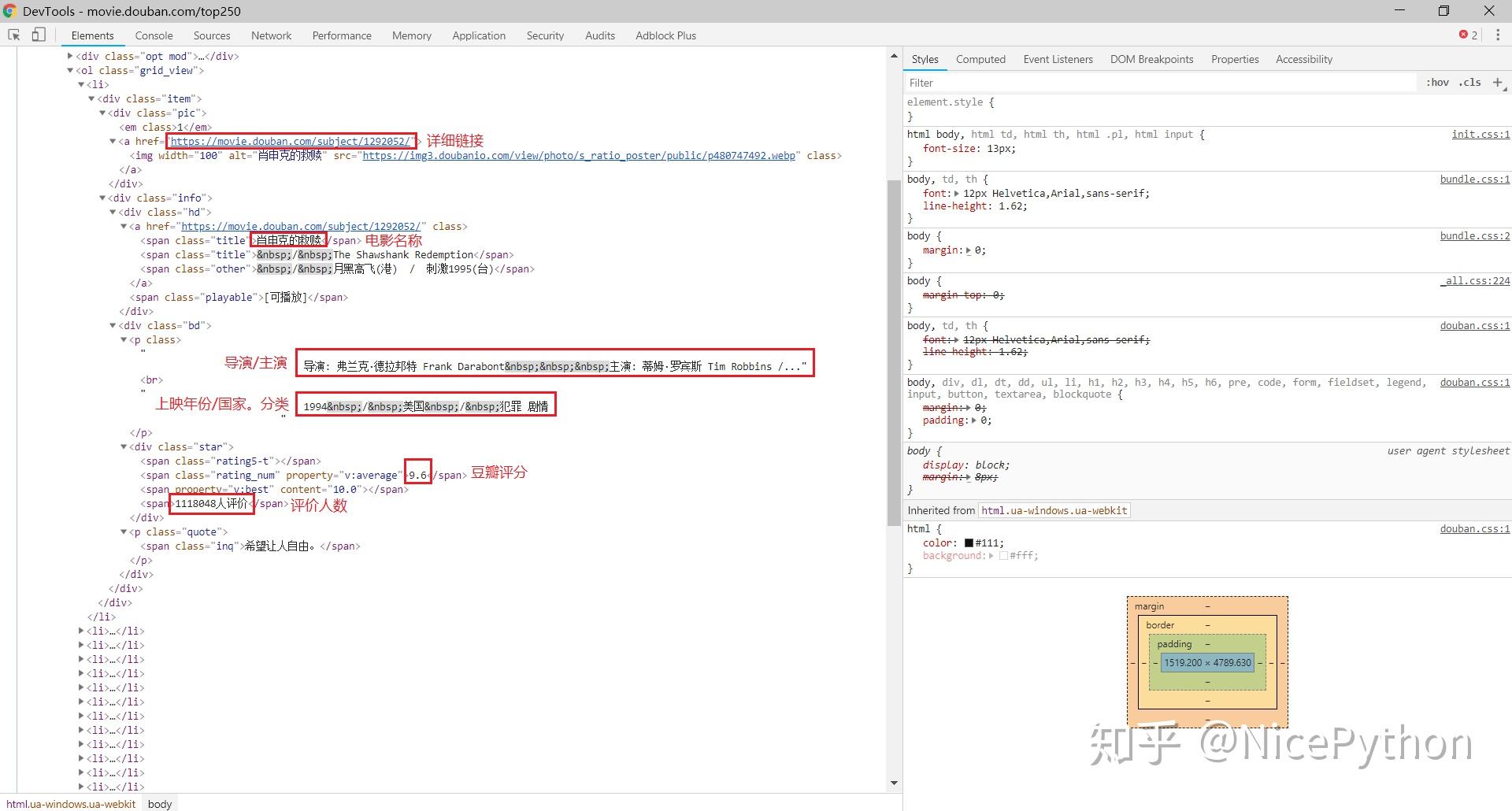Screen dimensions: 1512x811
Task: Collapse the div.item DOM node
Action: (x=91, y=98)
